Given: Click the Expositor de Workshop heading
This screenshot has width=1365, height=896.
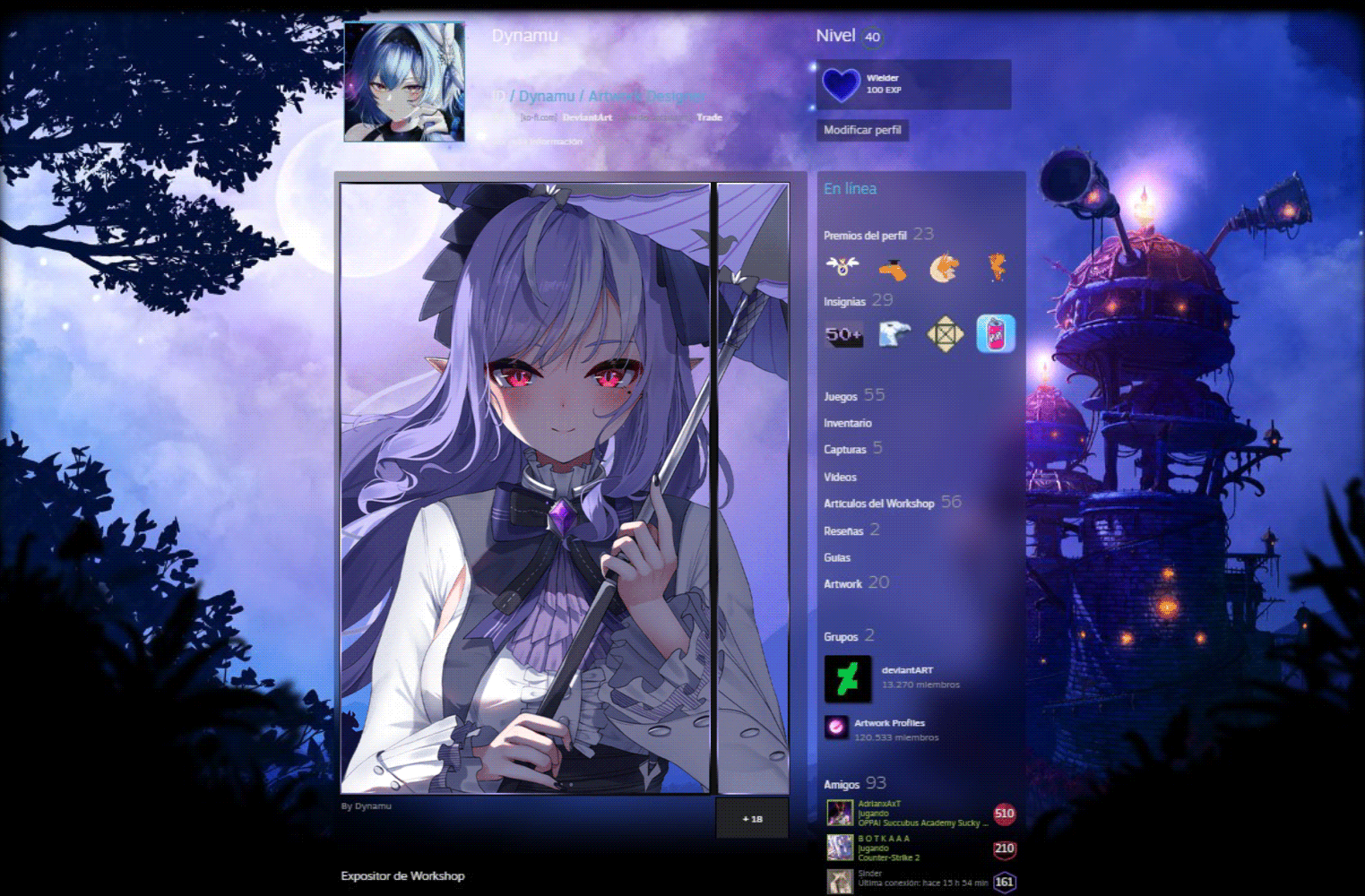Looking at the screenshot, I should click(x=402, y=875).
